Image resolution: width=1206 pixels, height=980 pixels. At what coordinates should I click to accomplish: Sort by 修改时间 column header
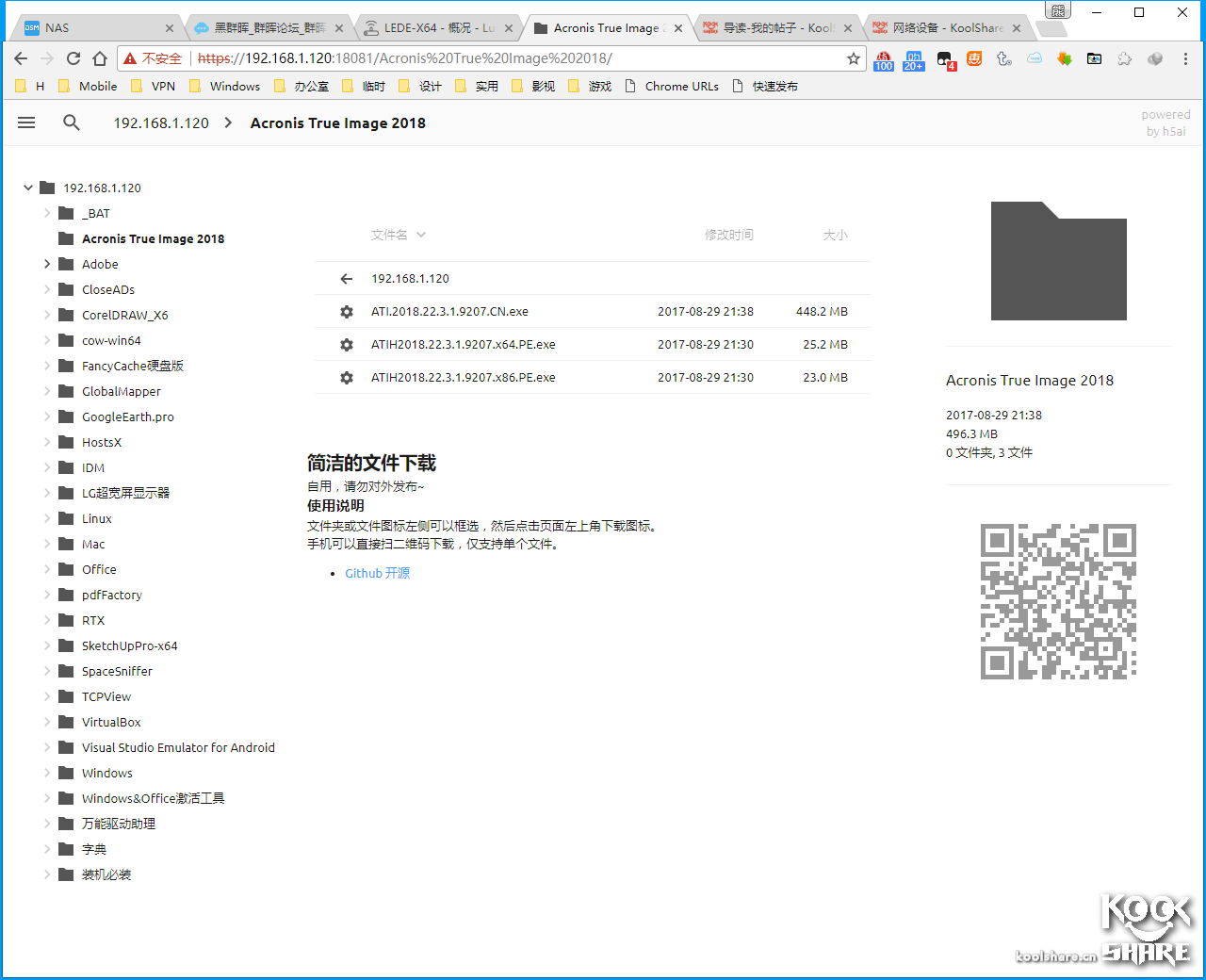coord(728,235)
